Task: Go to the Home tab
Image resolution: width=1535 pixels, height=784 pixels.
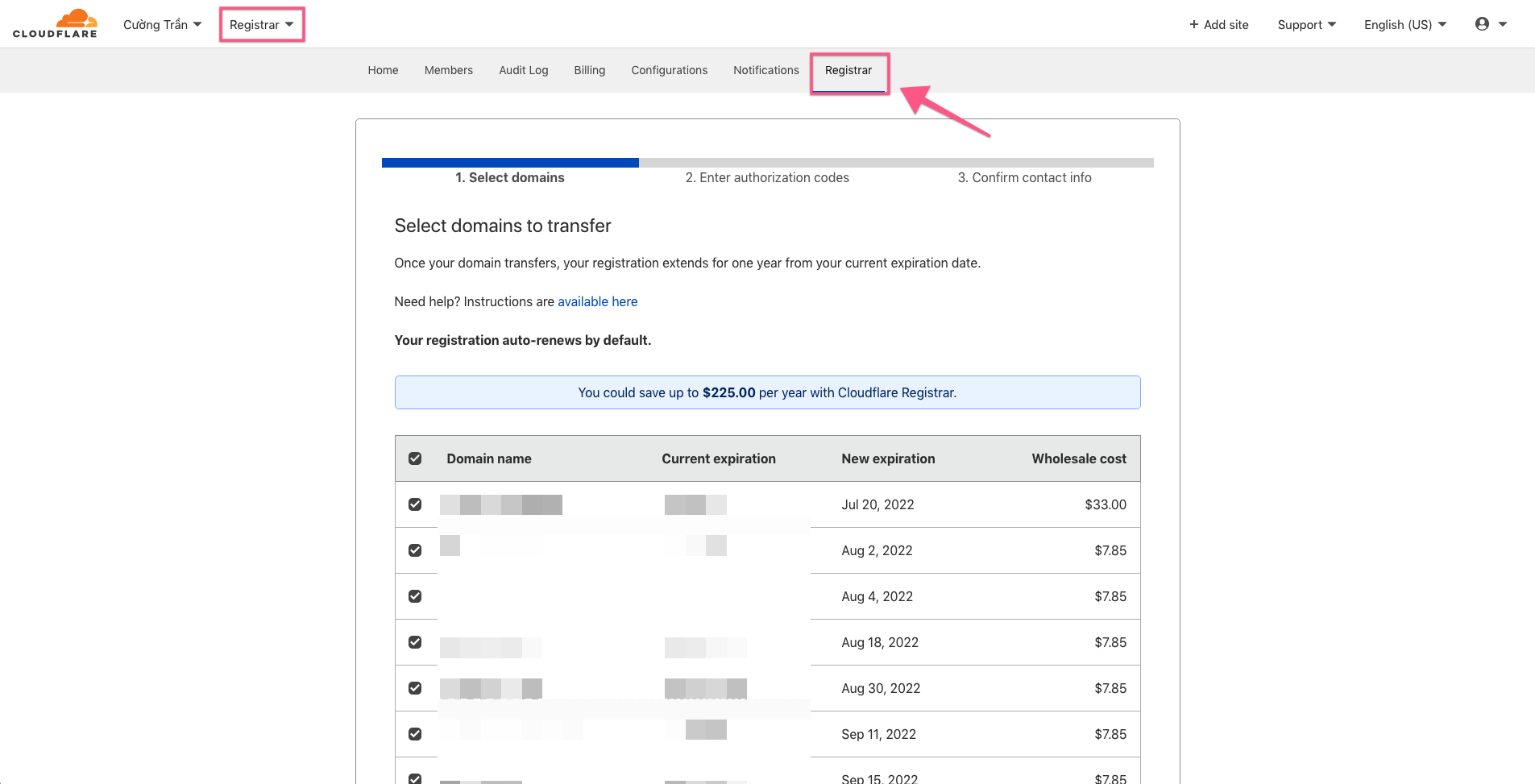Action: click(383, 70)
